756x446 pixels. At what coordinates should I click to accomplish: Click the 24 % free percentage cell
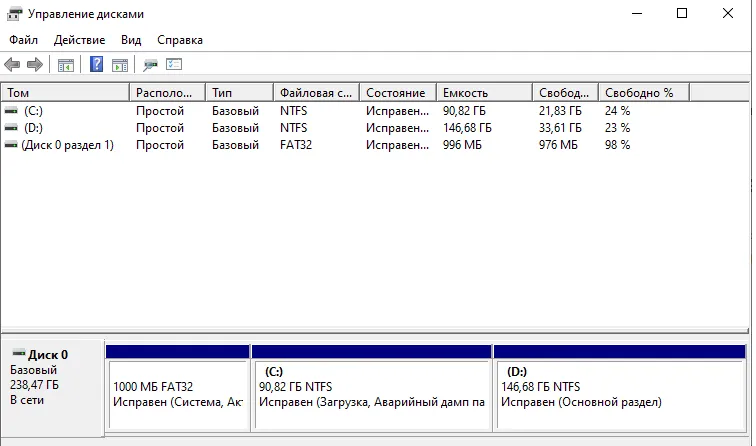(x=618, y=111)
